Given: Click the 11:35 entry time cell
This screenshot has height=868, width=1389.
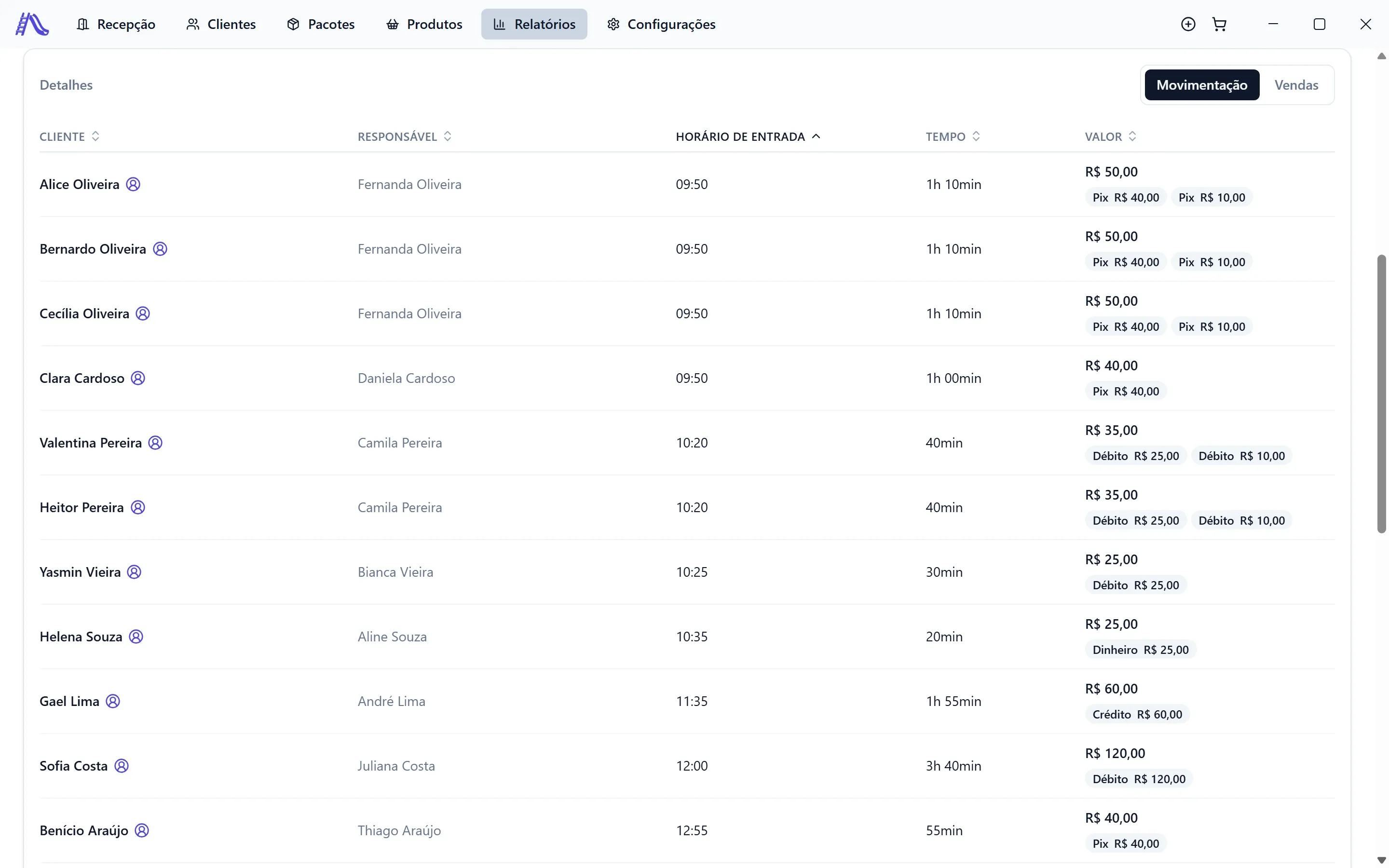Looking at the screenshot, I should click(x=692, y=702).
